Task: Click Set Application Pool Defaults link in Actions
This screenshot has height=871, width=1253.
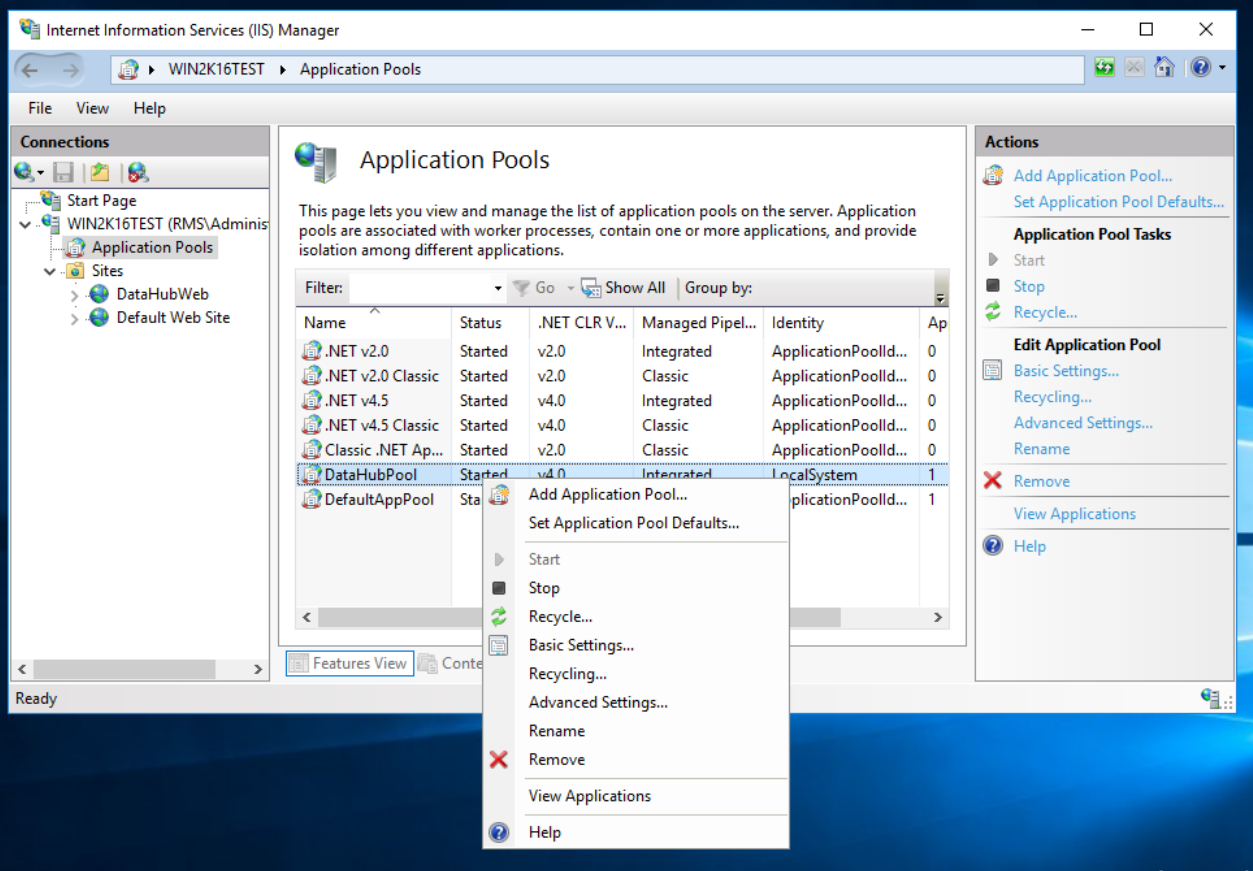Action: tap(1118, 202)
